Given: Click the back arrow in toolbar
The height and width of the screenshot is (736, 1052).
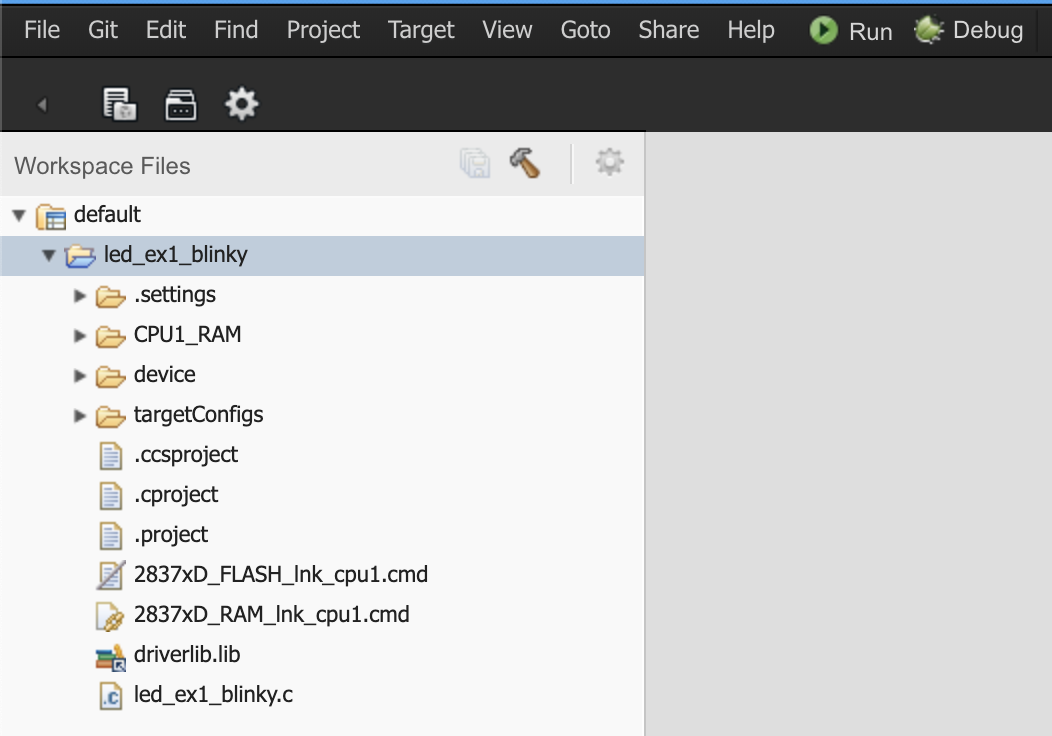Looking at the screenshot, I should point(42,105).
